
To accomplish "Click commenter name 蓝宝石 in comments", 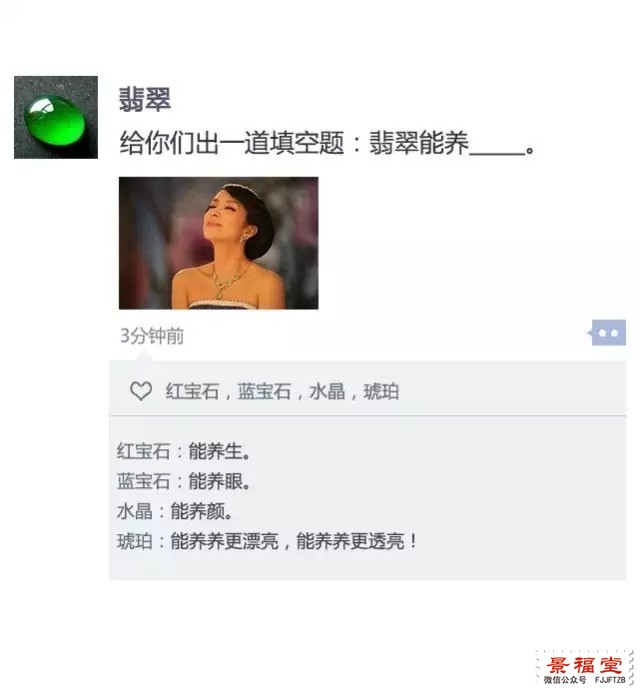I will click(x=143, y=481).
